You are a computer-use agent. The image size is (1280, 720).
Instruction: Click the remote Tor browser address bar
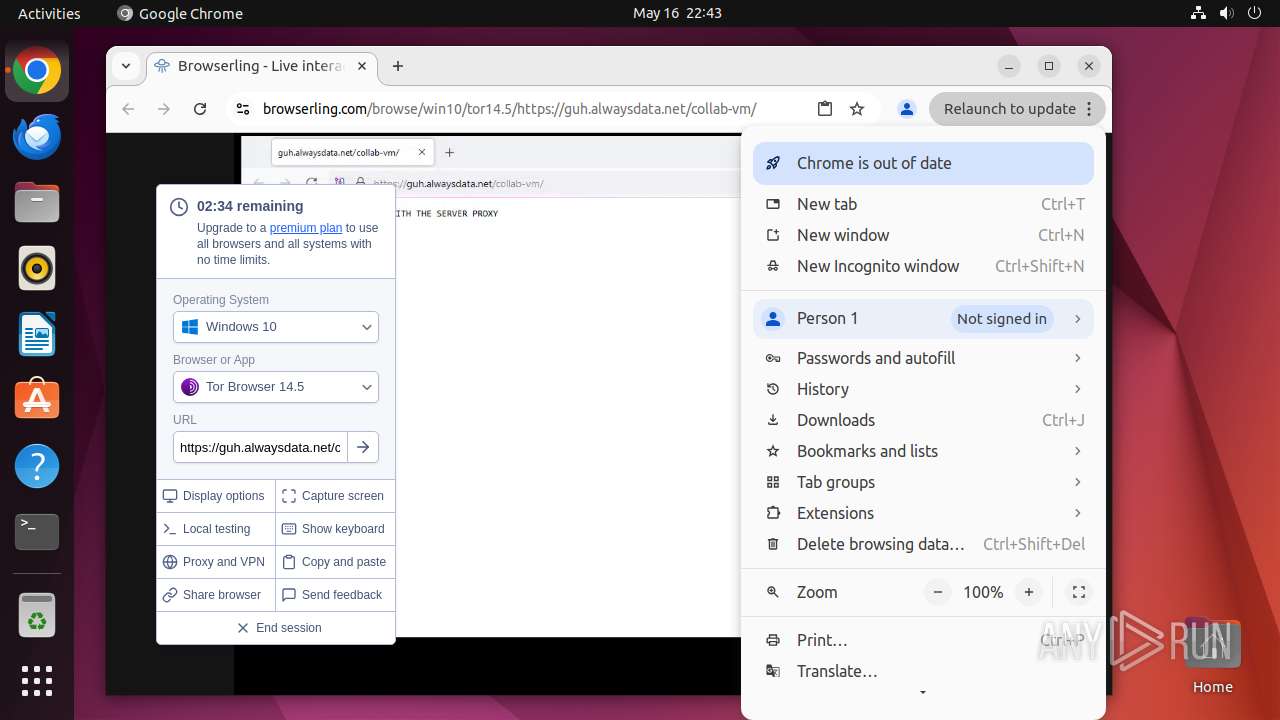point(535,183)
